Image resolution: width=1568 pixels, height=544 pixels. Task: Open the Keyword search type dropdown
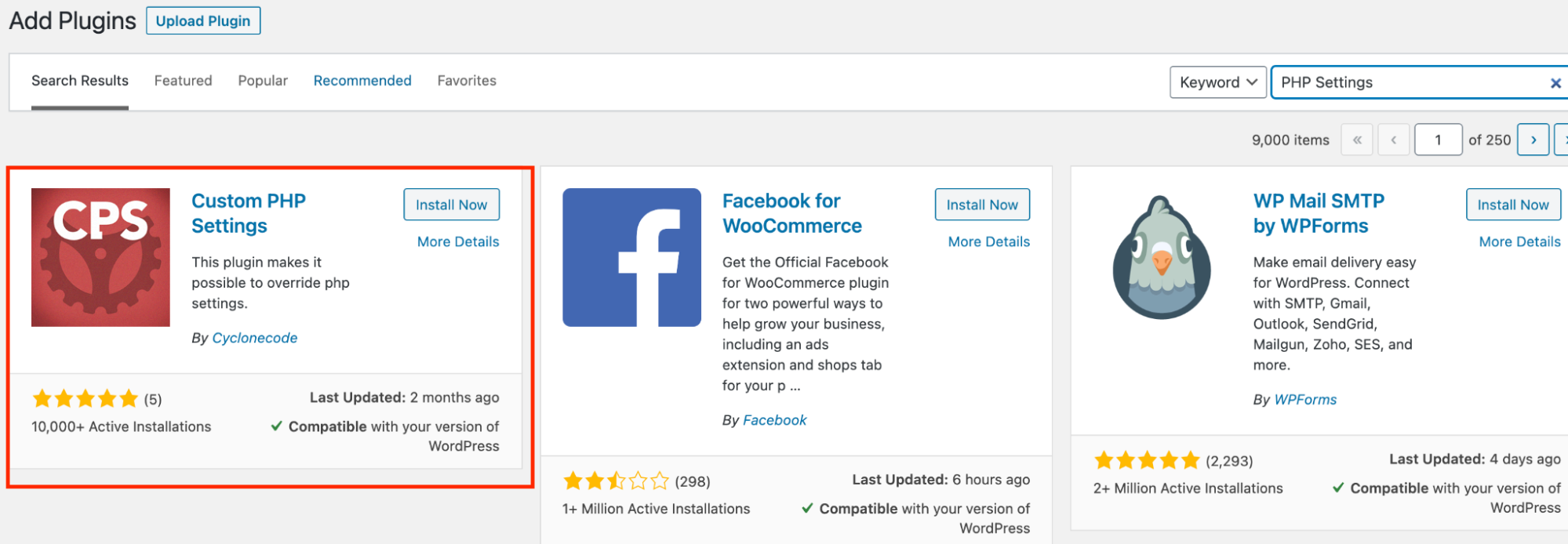[x=1217, y=82]
